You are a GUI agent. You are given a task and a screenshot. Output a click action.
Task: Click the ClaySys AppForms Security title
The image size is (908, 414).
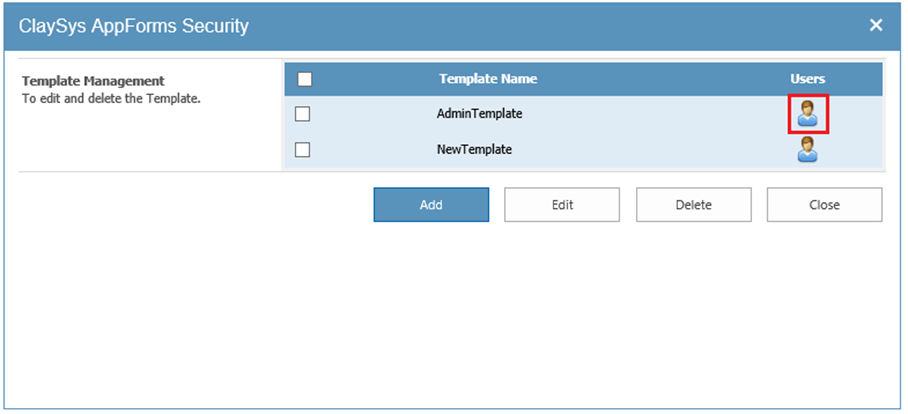tap(134, 26)
